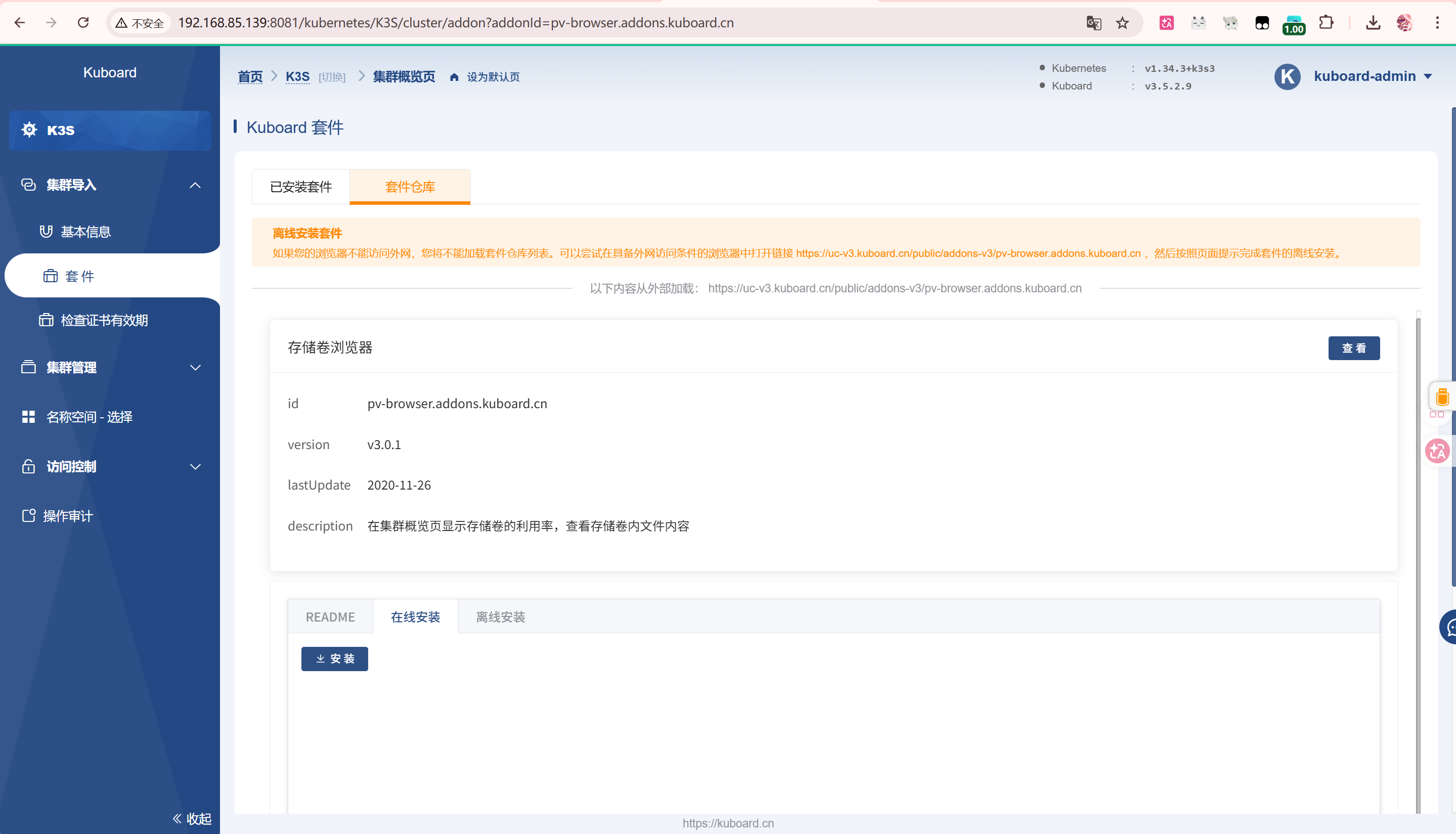
Task: Click the 查看 button for 存储卷浏览器
Action: (1353, 348)
